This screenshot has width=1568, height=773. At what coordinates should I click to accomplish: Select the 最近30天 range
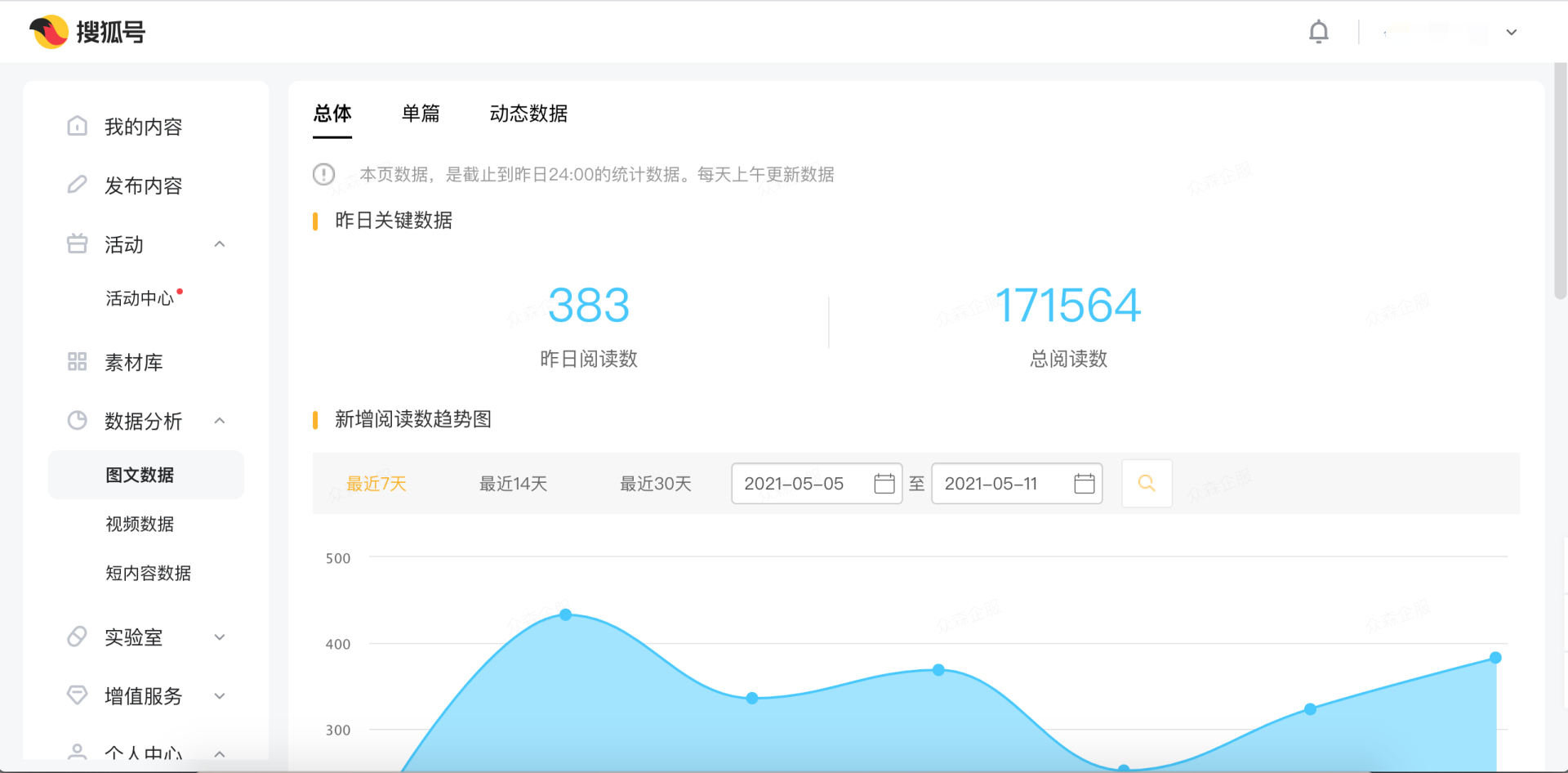click(656, 484)
